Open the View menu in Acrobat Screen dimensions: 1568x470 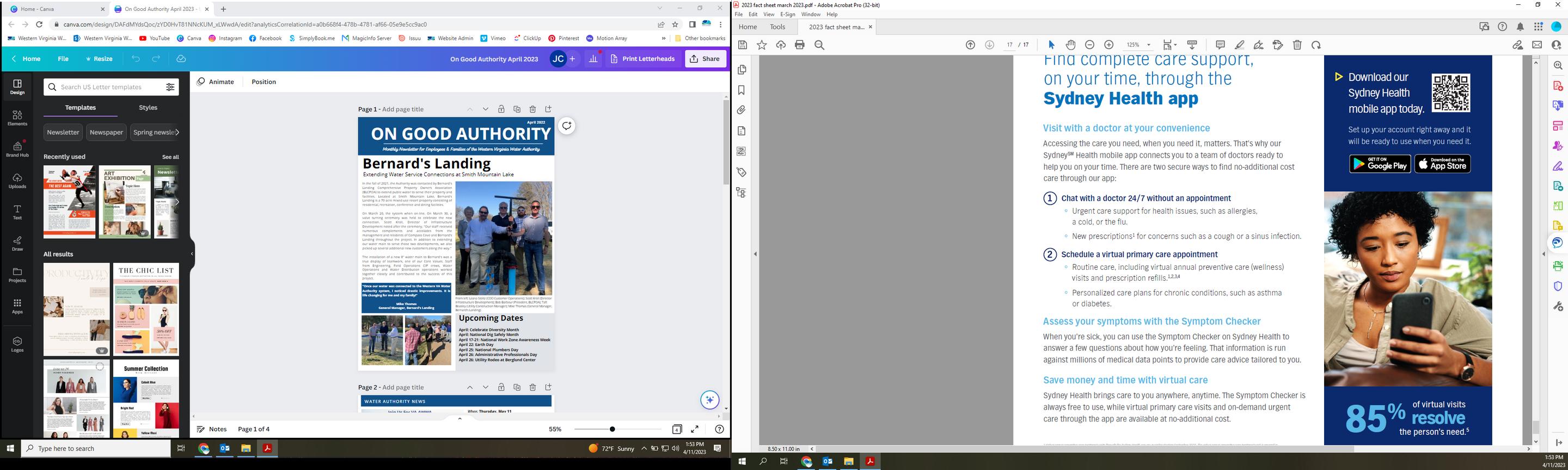769,15
